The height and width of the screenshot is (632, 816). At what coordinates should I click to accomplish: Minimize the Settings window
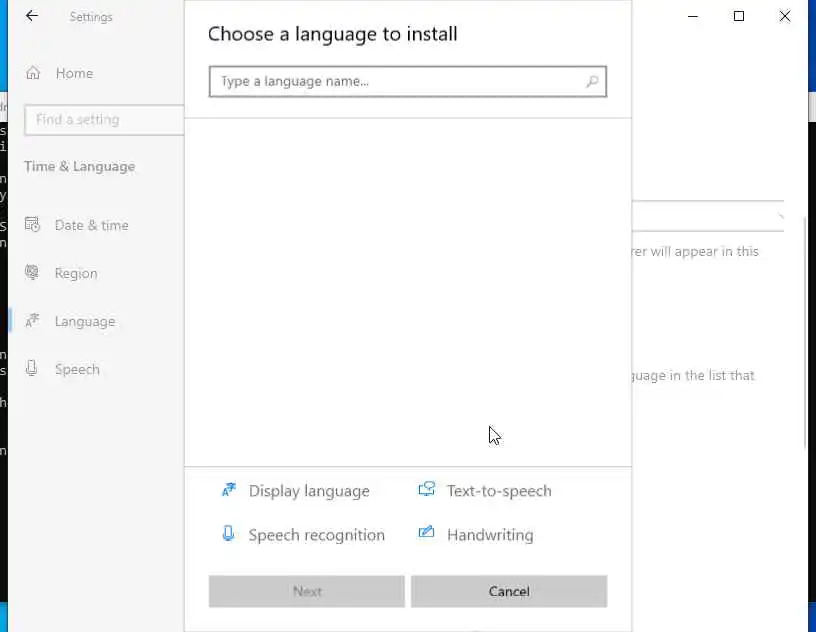tap(693, 16)
